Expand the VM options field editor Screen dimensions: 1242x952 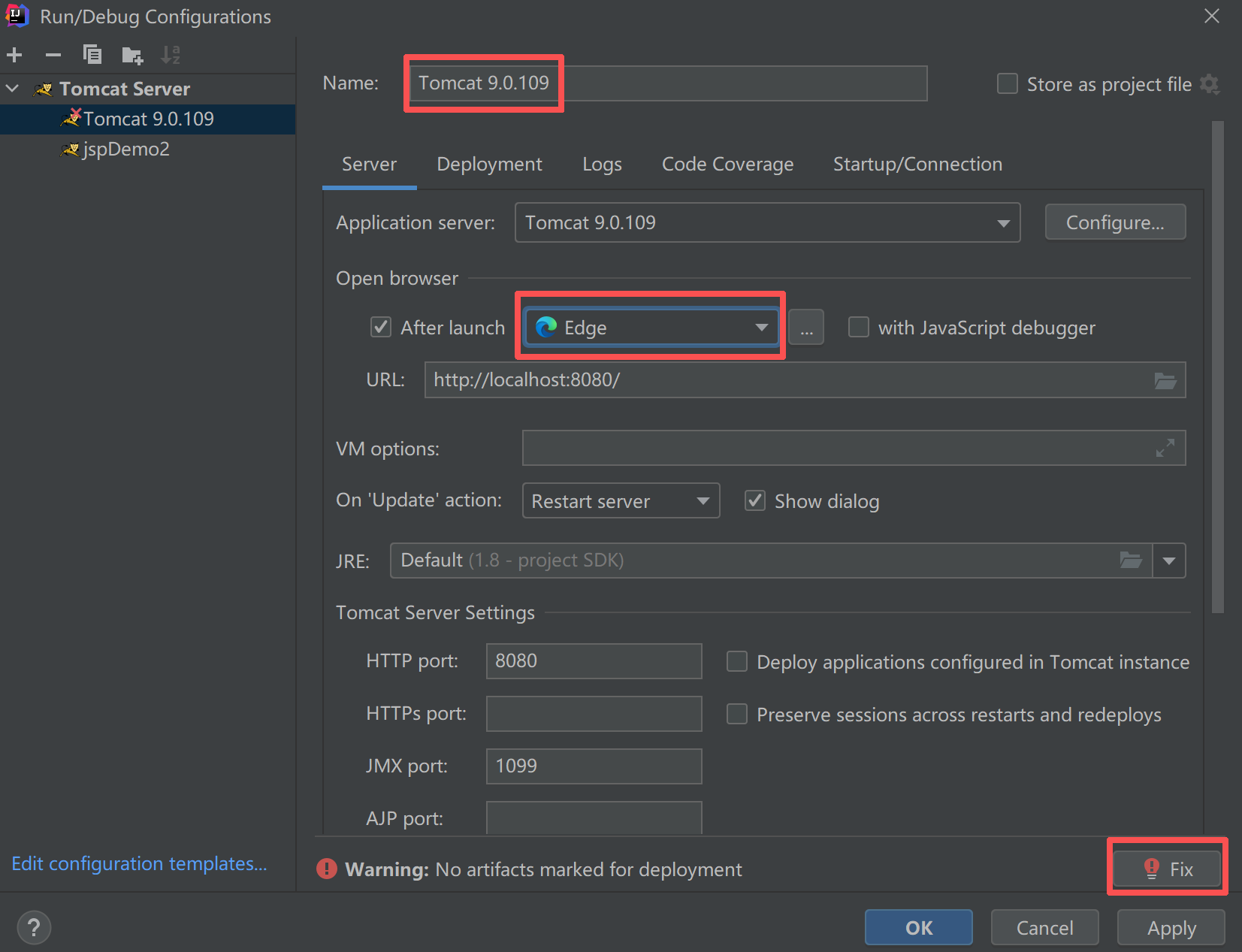coord(1165,448)
